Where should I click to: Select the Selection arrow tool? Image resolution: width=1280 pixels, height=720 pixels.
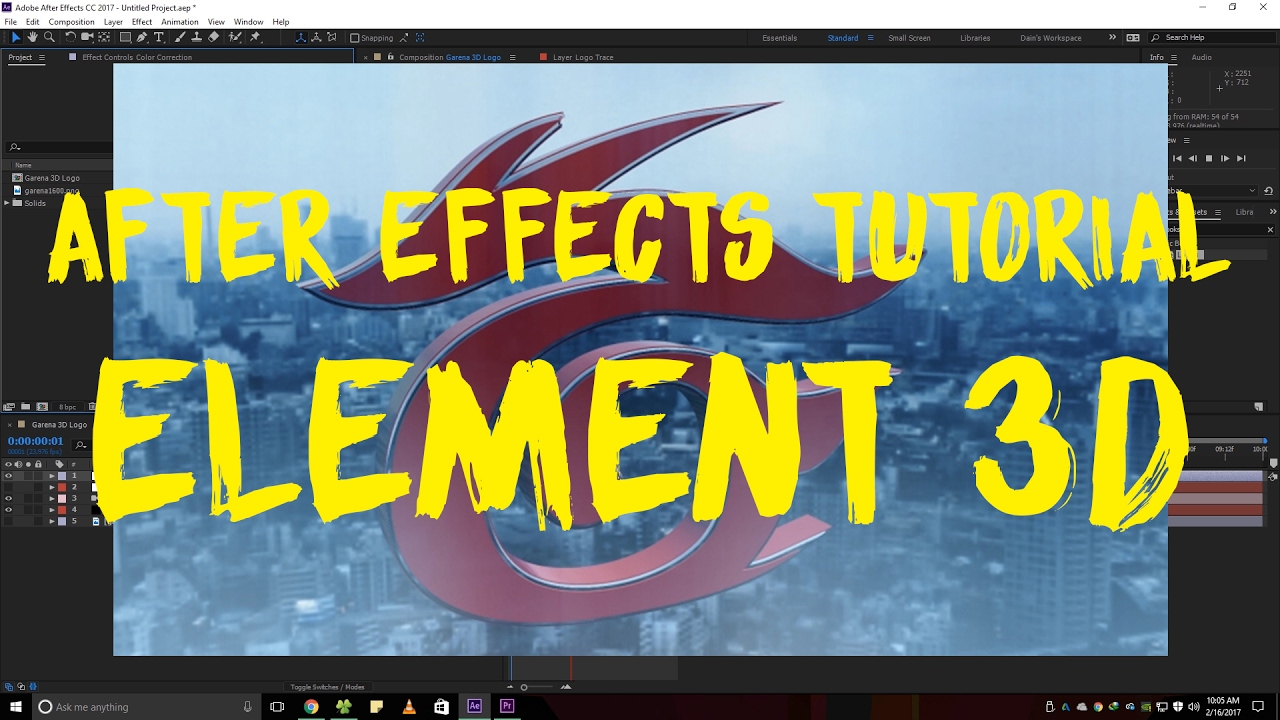point(15,37)
